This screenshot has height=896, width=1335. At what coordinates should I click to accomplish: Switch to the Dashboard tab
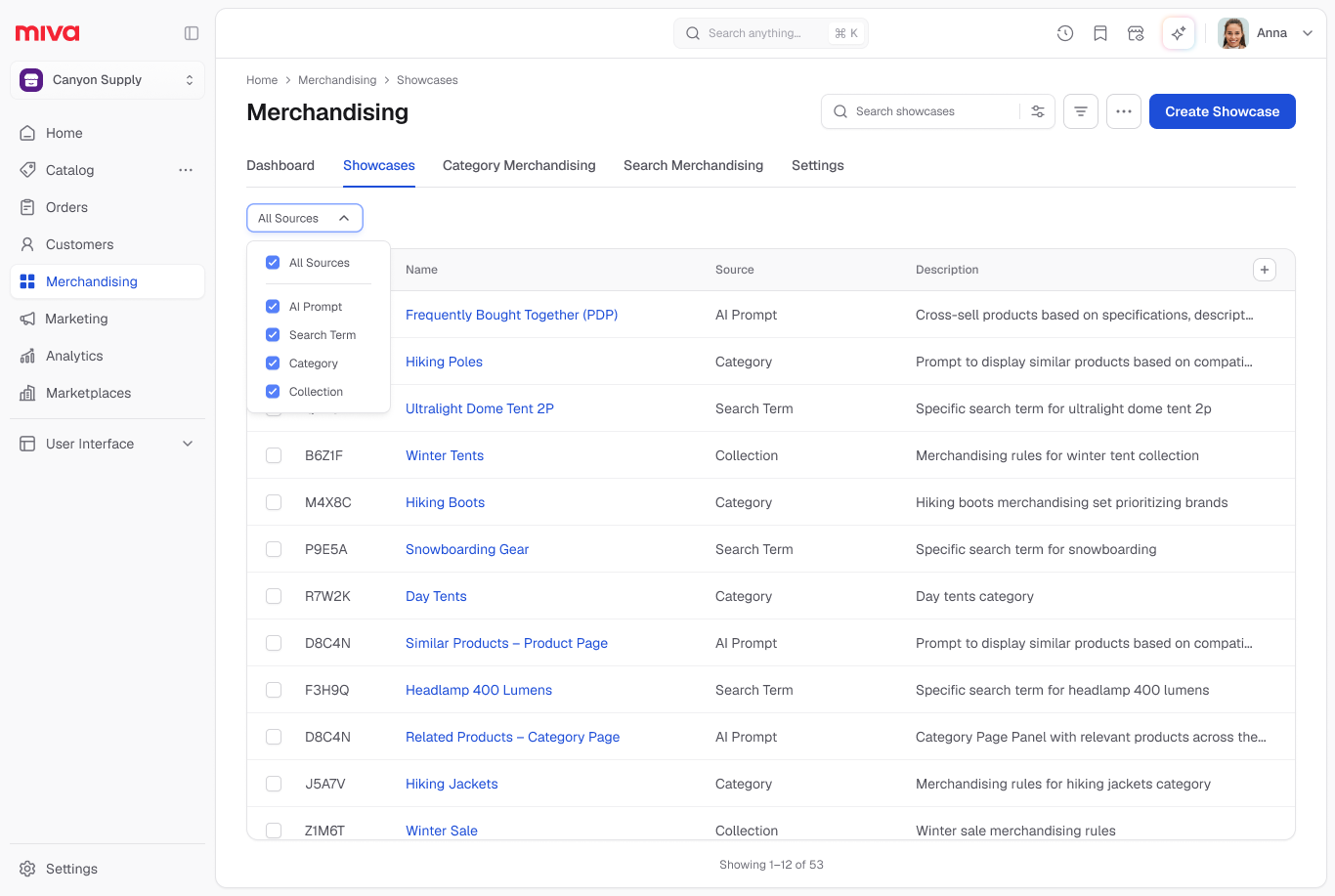click(280, 165)
